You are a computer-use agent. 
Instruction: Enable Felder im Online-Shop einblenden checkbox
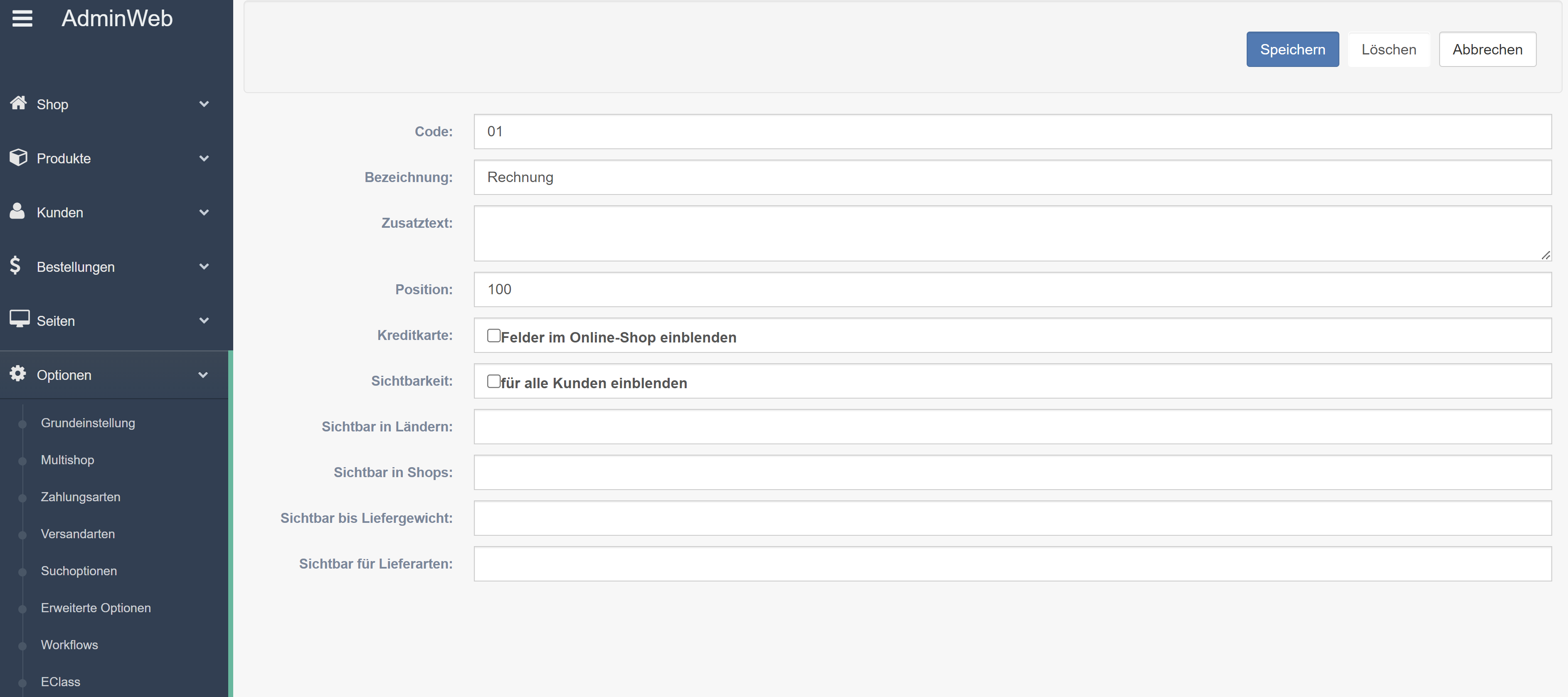pos(494,336)
